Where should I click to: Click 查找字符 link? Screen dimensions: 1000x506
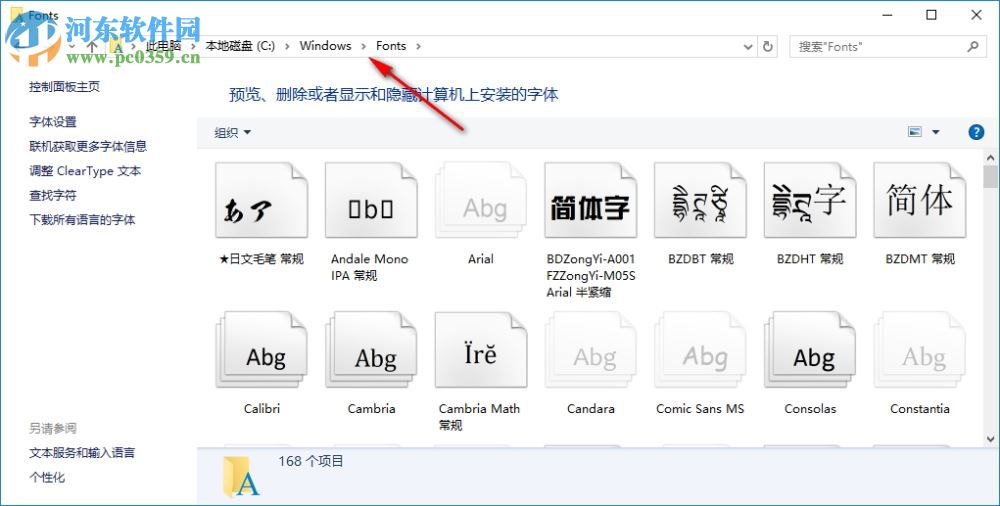point(53,195)
